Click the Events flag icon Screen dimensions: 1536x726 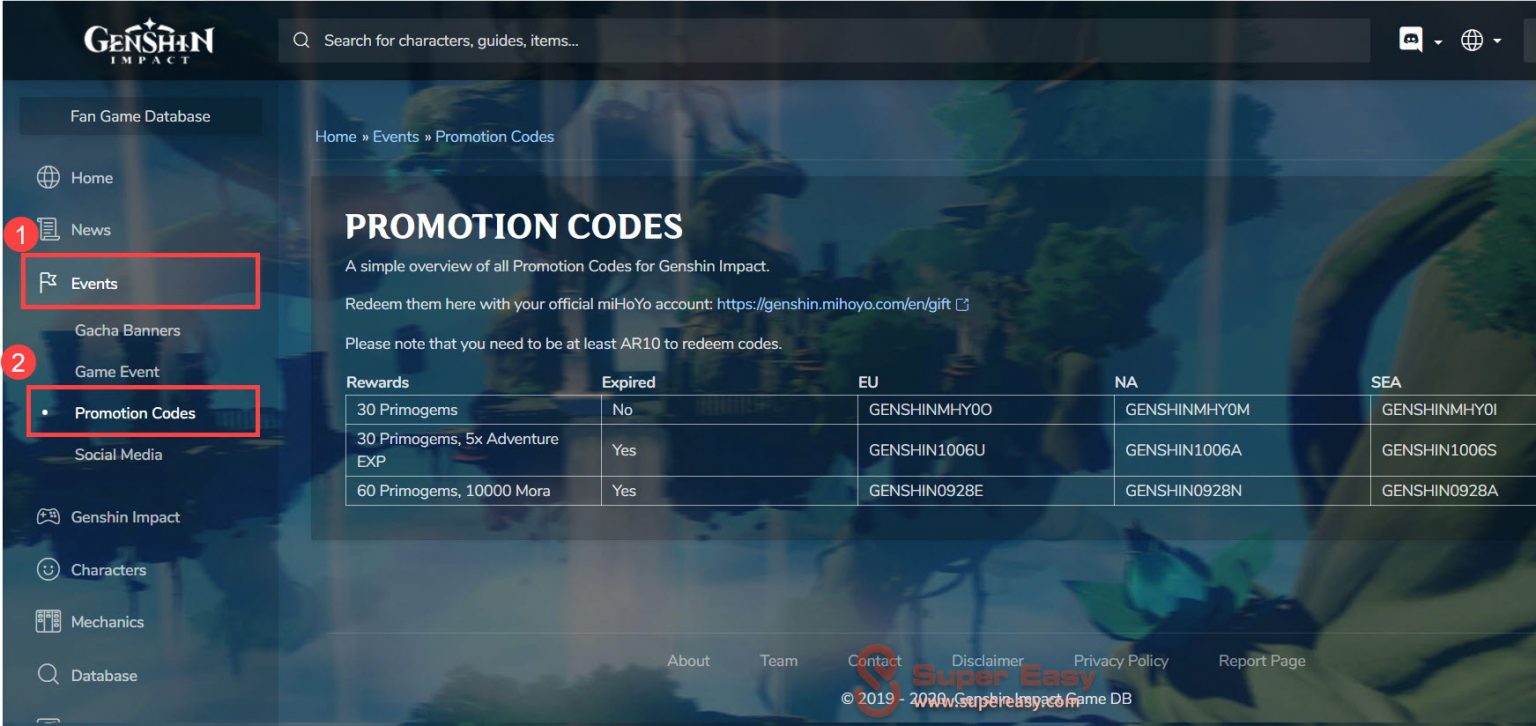point(48,283)
